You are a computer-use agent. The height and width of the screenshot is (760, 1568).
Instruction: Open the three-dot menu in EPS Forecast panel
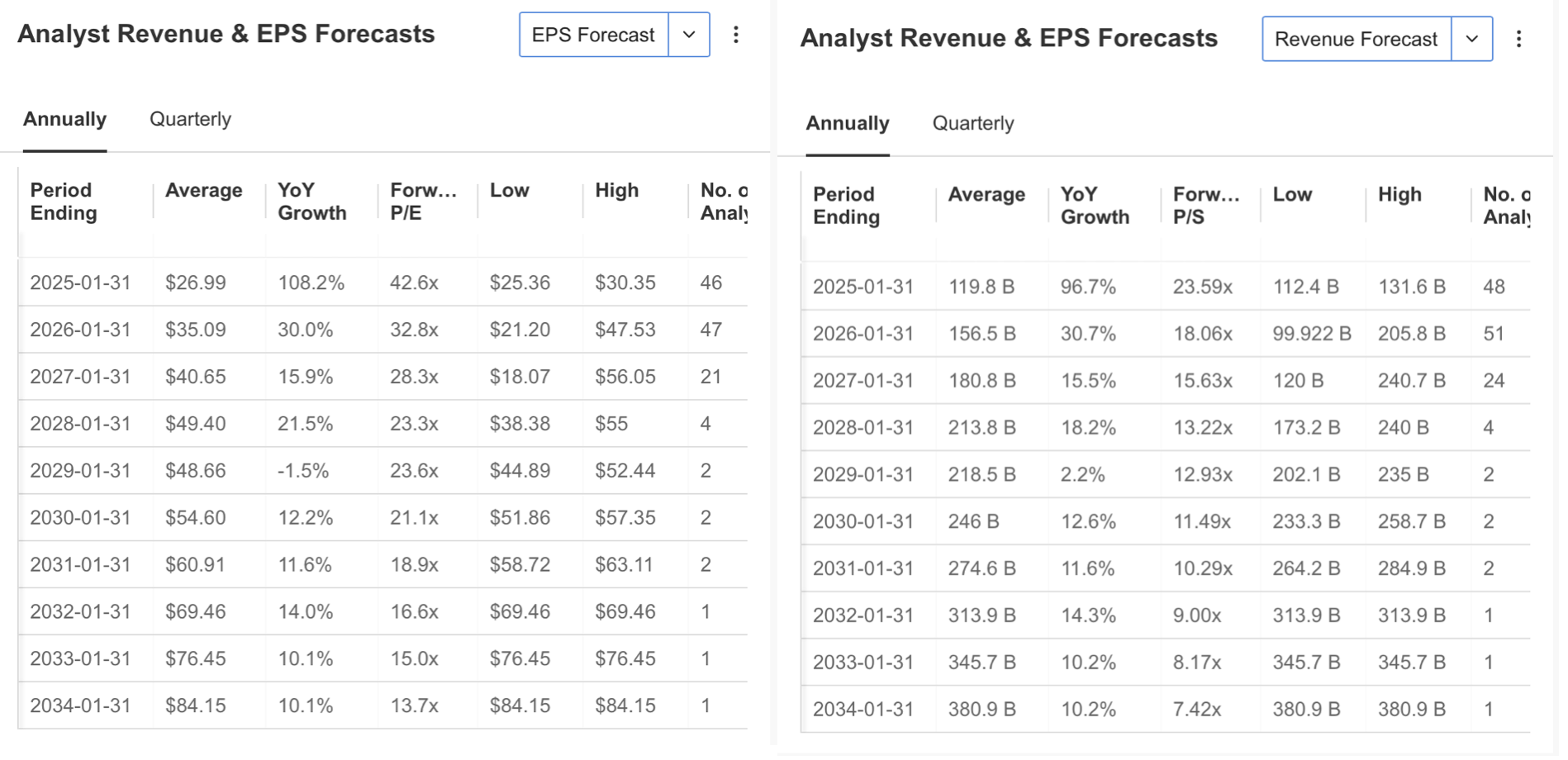coord(735,35)
